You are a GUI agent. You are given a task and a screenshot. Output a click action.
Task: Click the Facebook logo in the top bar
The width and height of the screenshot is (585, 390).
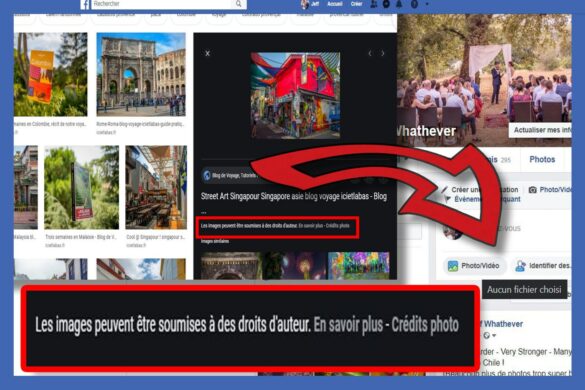point(85,4)
